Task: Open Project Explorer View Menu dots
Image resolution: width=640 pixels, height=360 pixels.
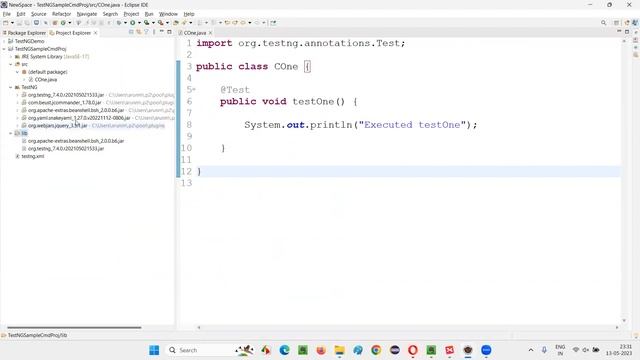Action: coord(154,32)
